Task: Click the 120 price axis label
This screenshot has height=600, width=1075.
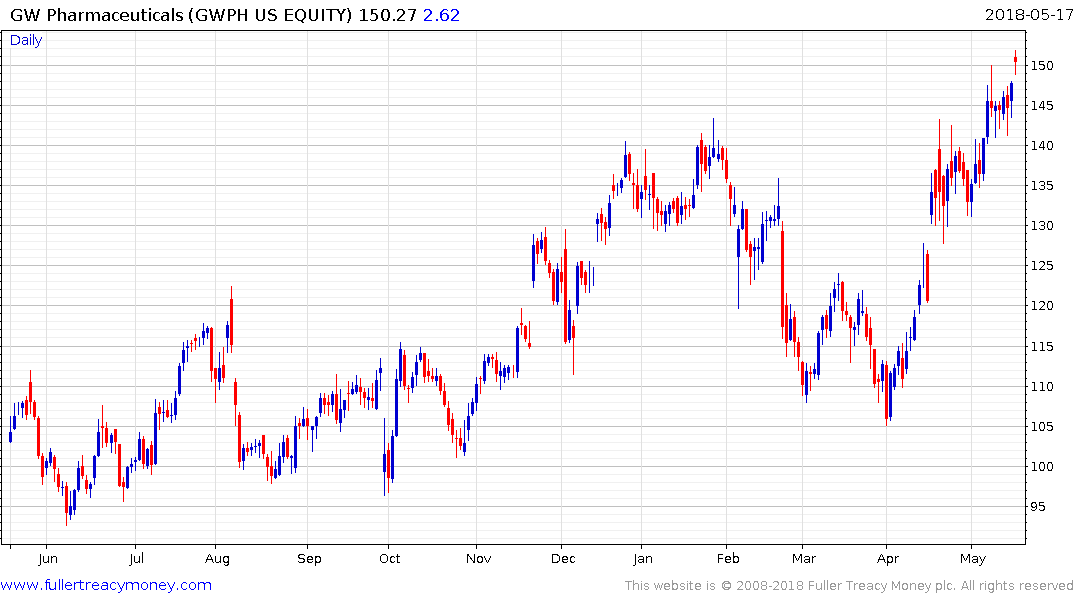Action: pos(1042,306)
